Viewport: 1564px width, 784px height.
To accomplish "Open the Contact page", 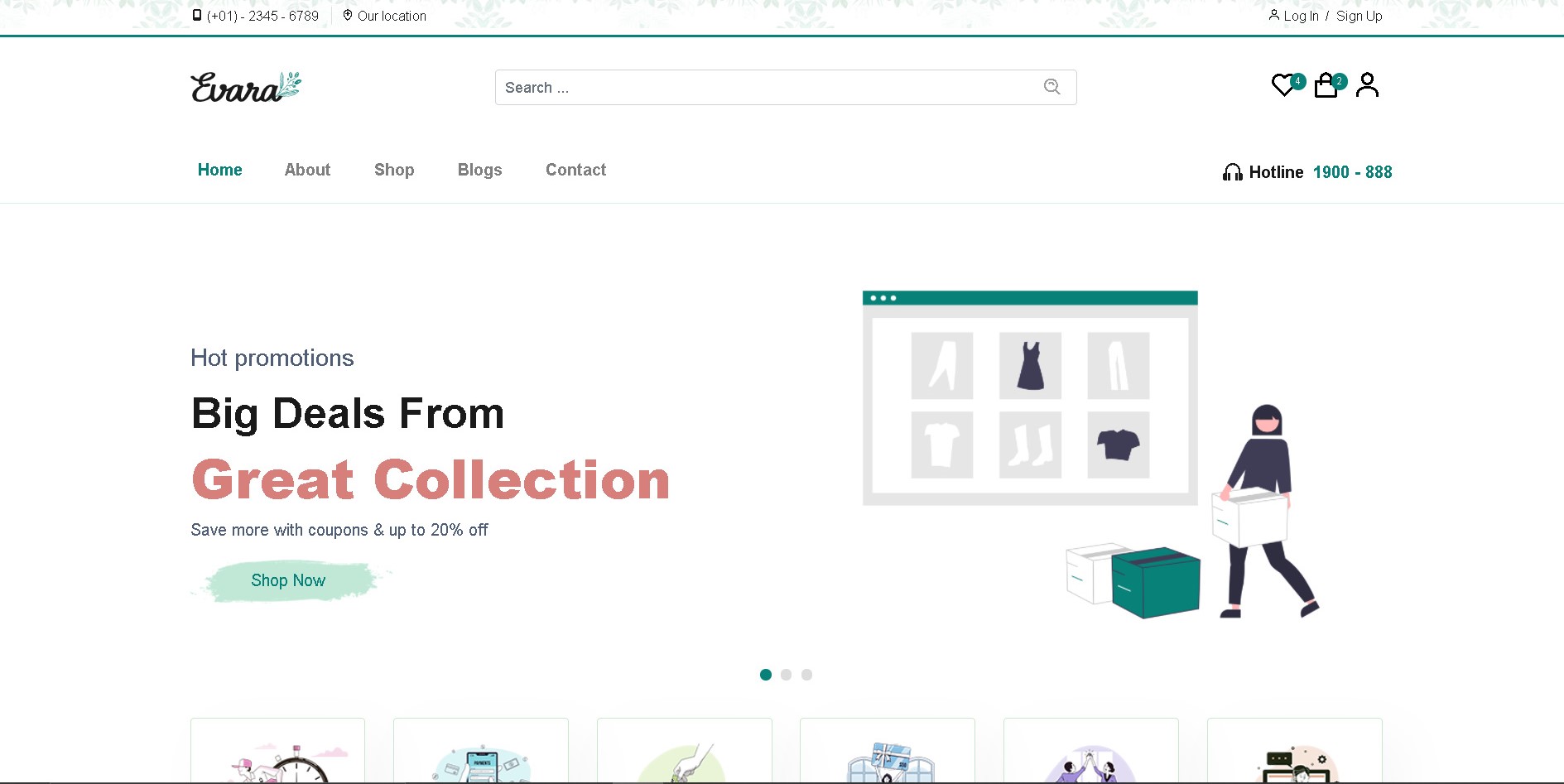I will [576, 170].
